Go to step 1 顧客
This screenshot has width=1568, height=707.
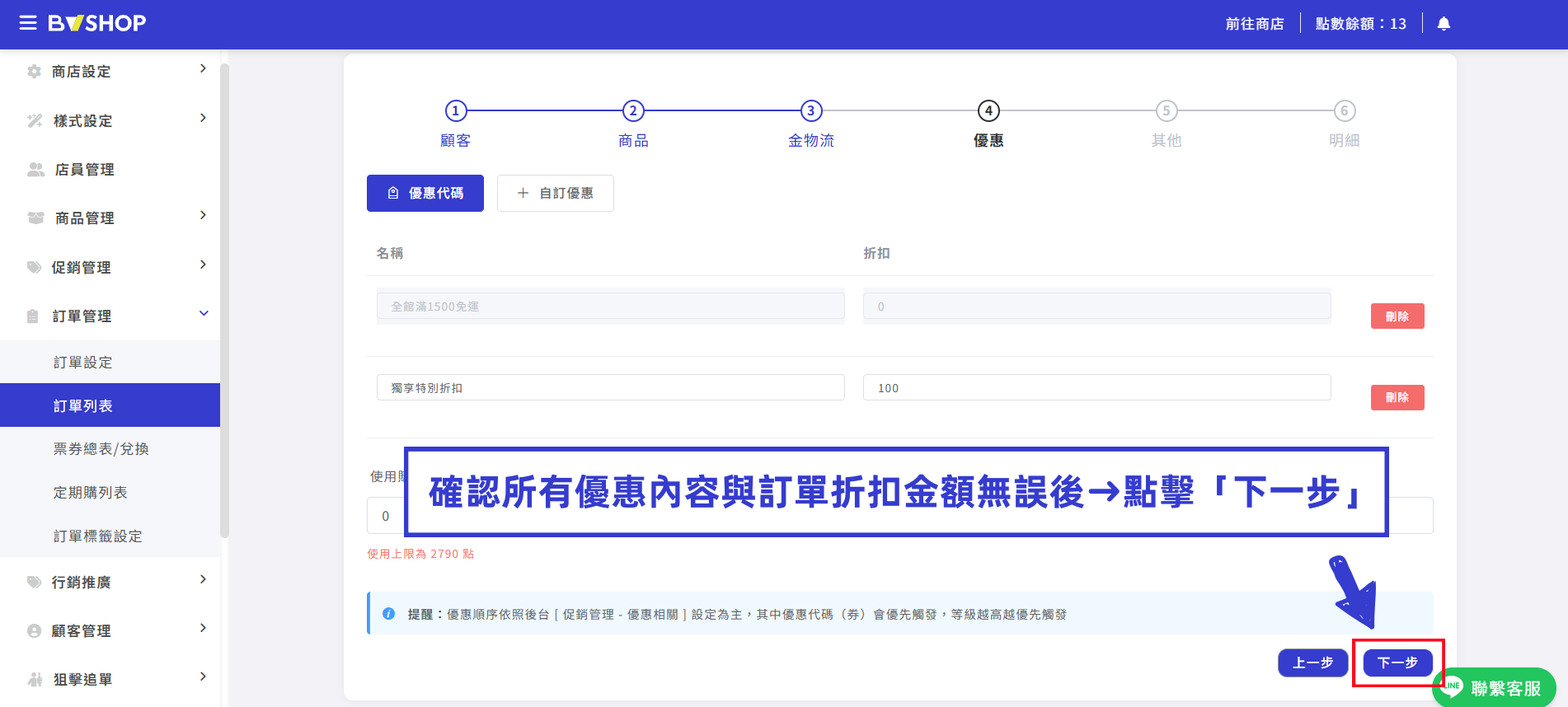(456, 124)
